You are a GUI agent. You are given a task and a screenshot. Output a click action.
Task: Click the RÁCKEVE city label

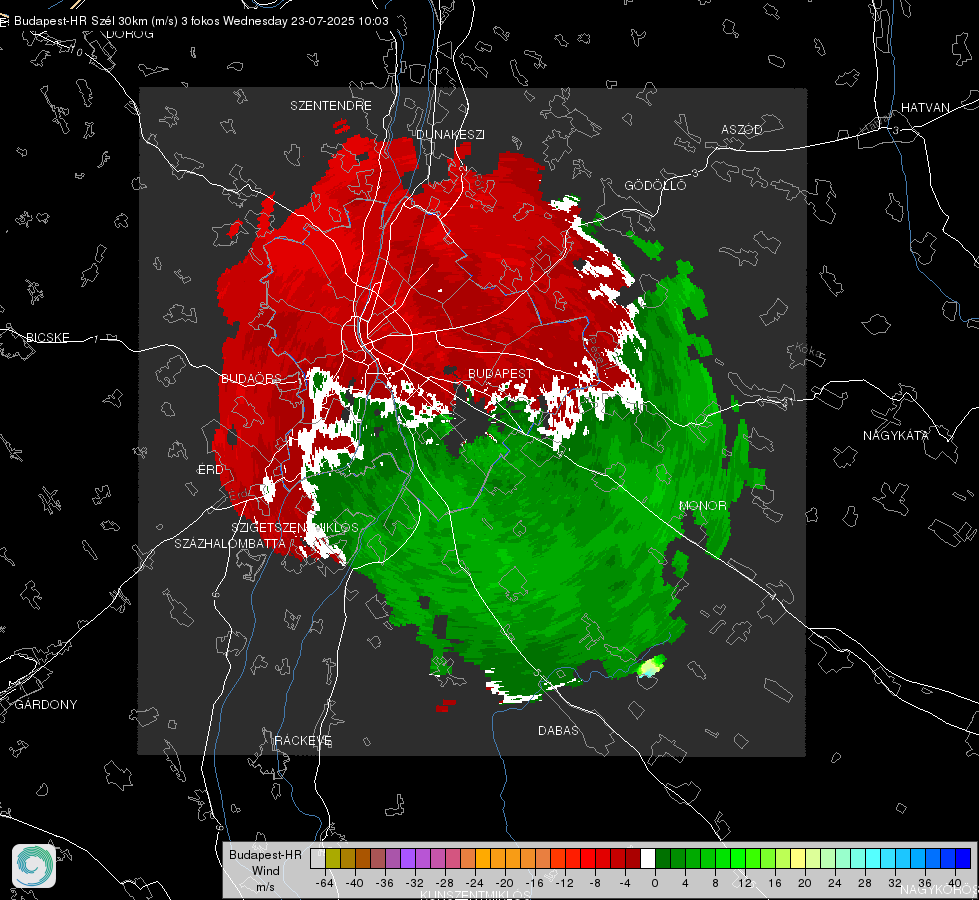[303, 740]
